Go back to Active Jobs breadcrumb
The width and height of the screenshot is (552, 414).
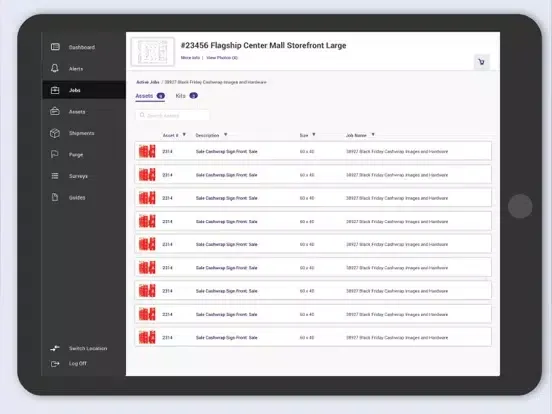point(148,82)
